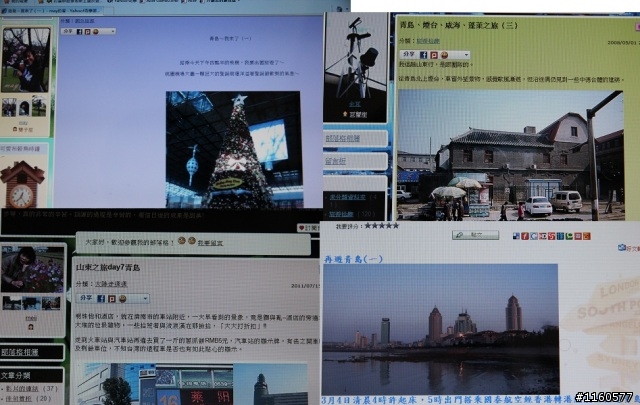Click first blue bookmark icon in share icon row
Image resolution: width=640 pixels, height=405 pixels.
click(516, 236)
